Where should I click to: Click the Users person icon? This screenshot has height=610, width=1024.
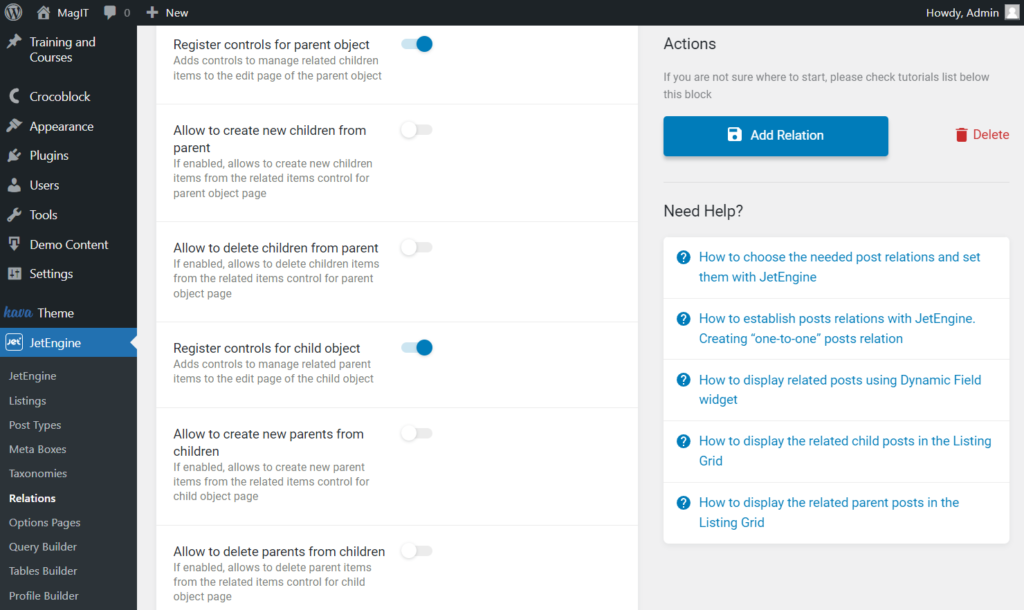click(x=14, y=185)
